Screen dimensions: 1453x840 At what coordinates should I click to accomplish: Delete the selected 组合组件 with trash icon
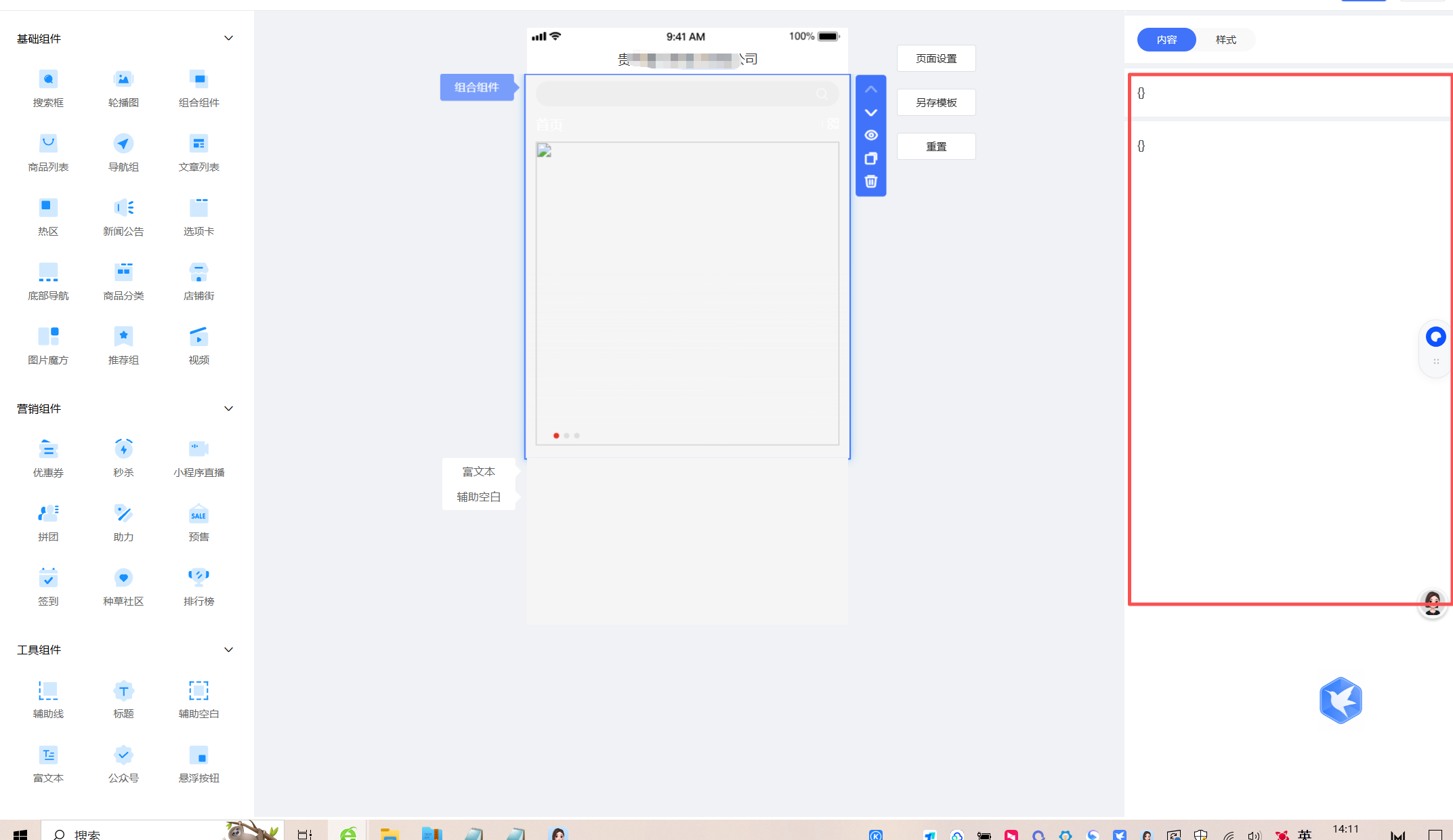871,182
